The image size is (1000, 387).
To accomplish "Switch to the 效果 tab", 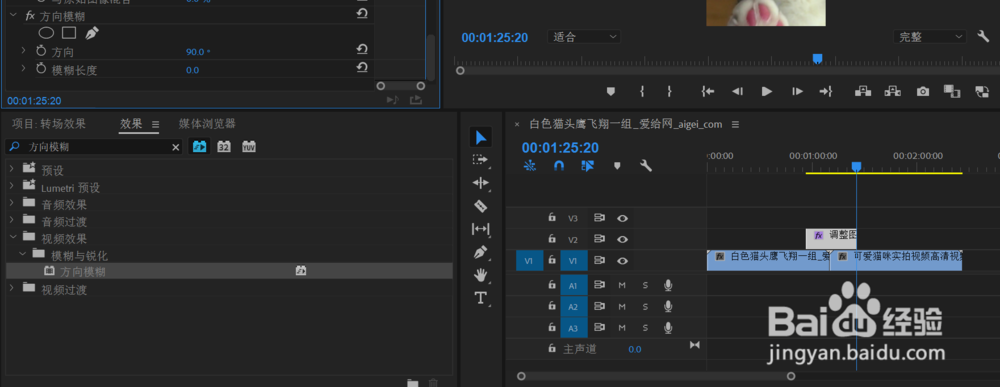I will (131, 124).
